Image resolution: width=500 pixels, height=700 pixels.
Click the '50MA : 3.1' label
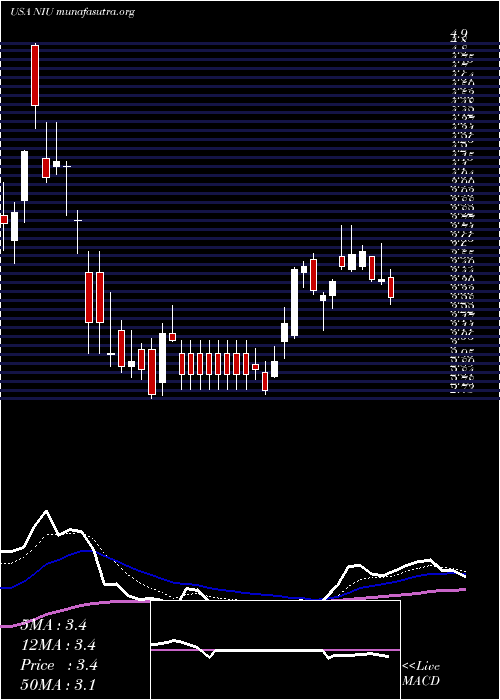58,685
